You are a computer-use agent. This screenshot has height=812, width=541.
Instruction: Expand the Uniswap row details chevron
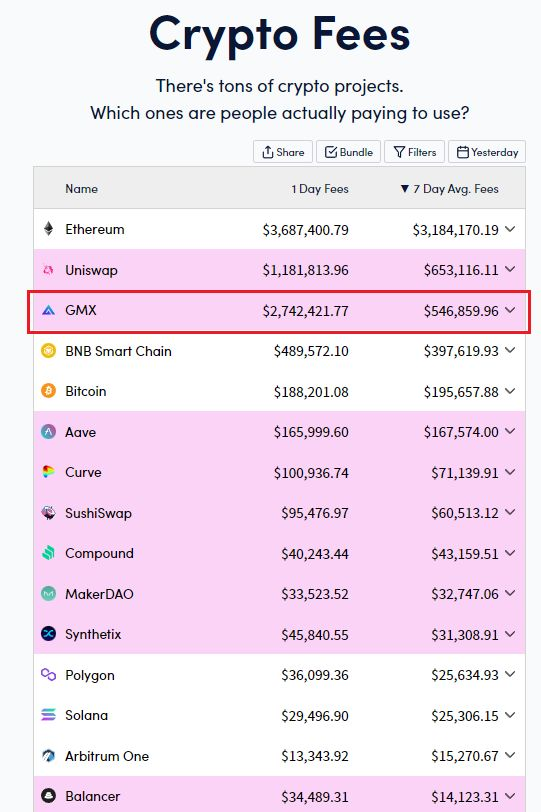click(510, 269)
